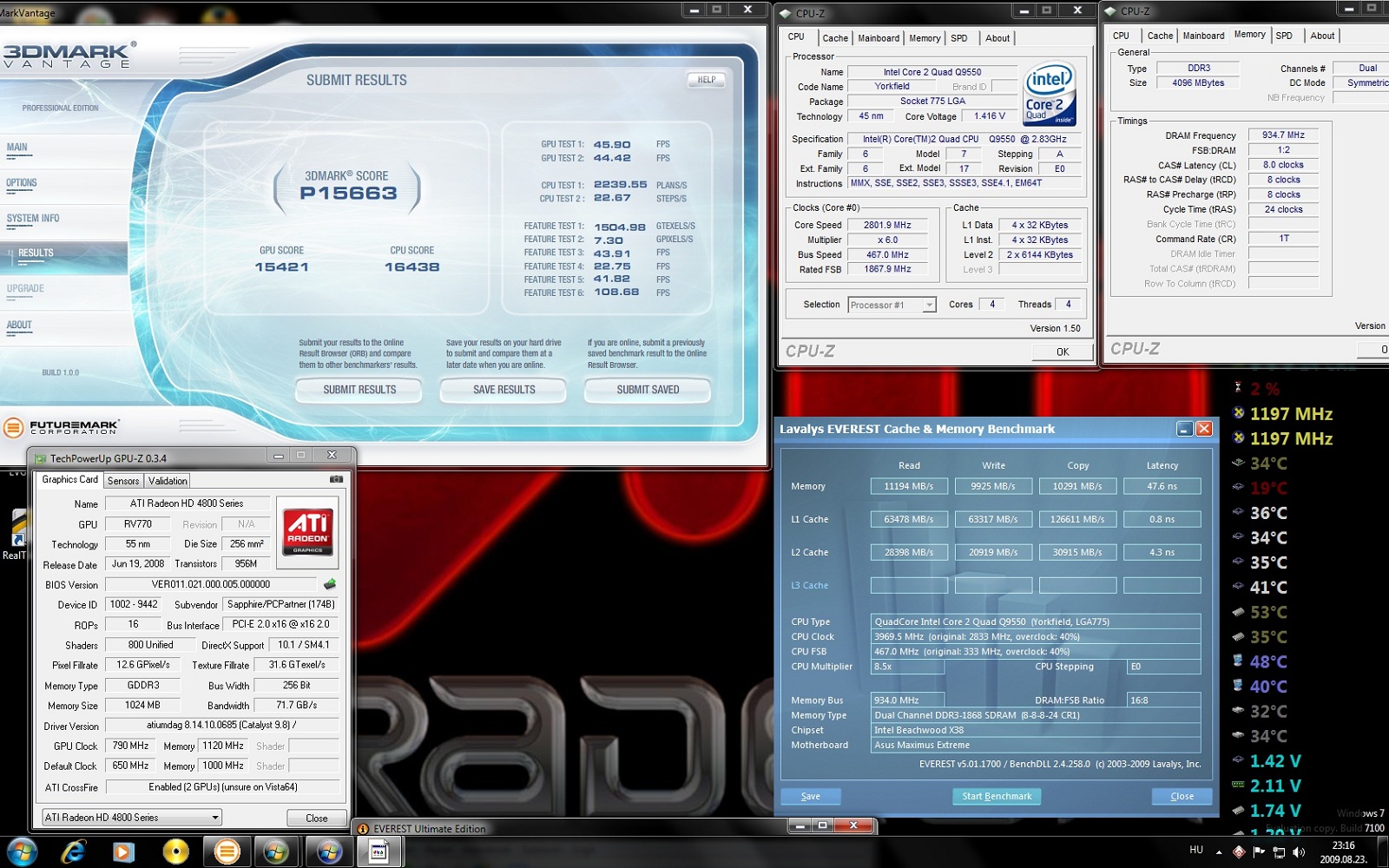Click the 53°C chip sensor icon

1239,612
